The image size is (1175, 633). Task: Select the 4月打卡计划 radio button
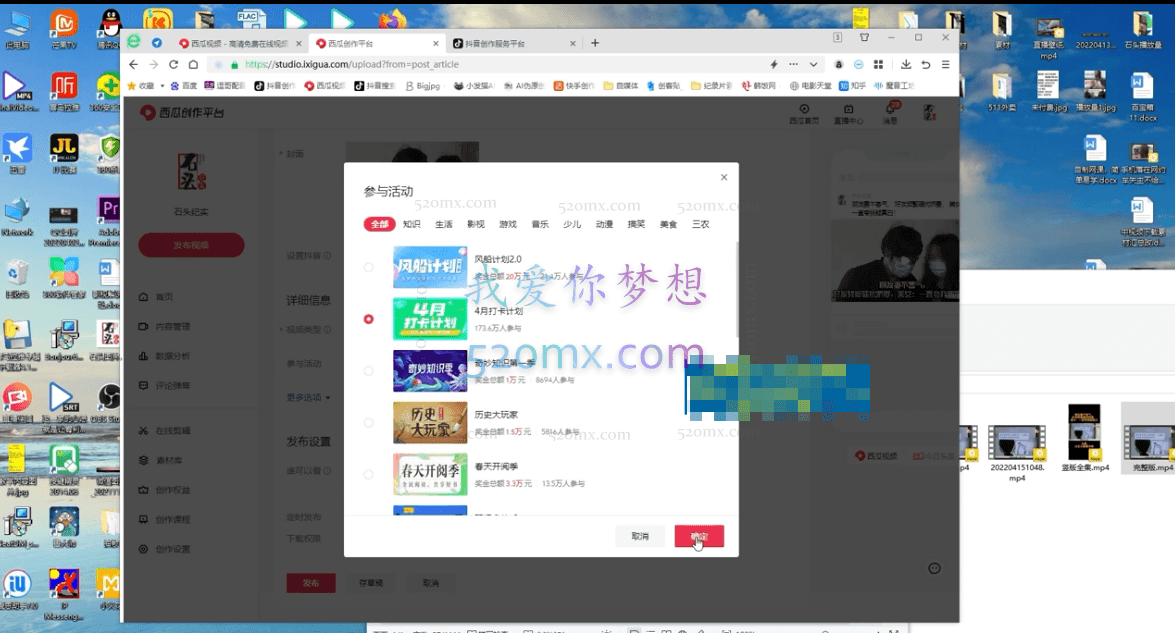tap(369, 319)
